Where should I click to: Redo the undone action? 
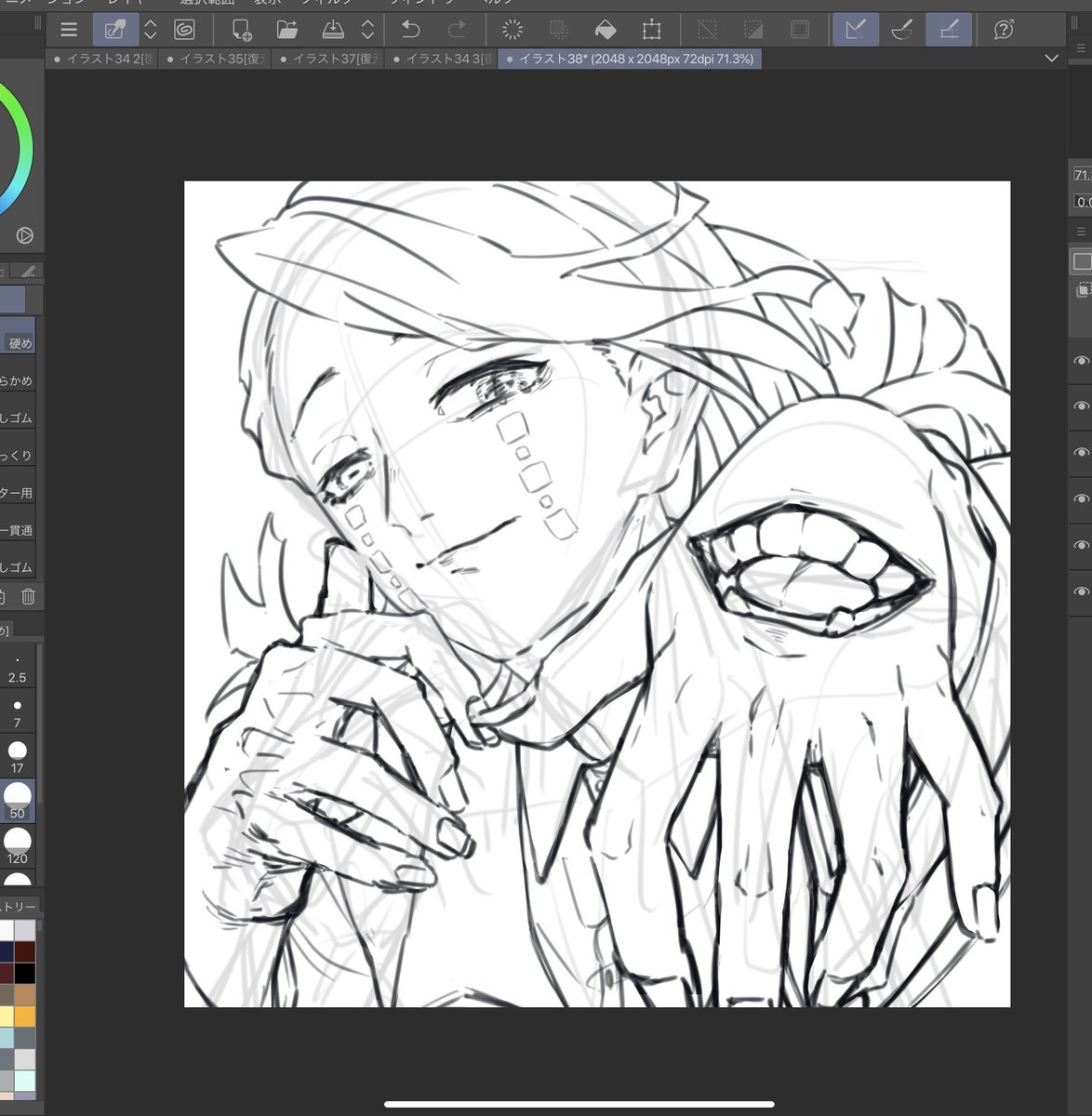pyautogui.click(x=457, y=30)
